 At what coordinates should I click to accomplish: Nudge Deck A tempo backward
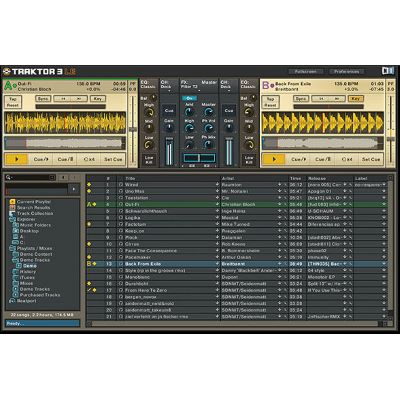coord(62,99)
